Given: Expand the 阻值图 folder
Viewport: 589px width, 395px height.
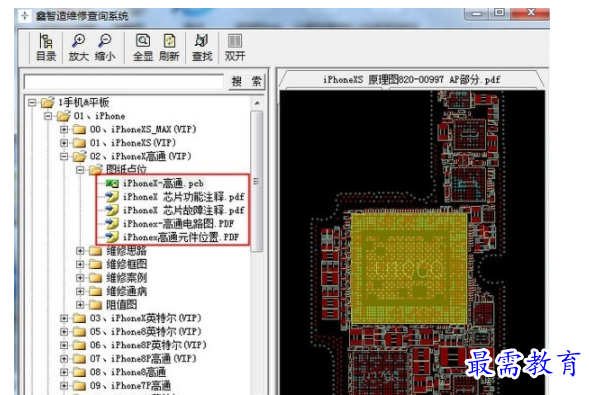Looking at the screenshot, I should click(80, 305).
